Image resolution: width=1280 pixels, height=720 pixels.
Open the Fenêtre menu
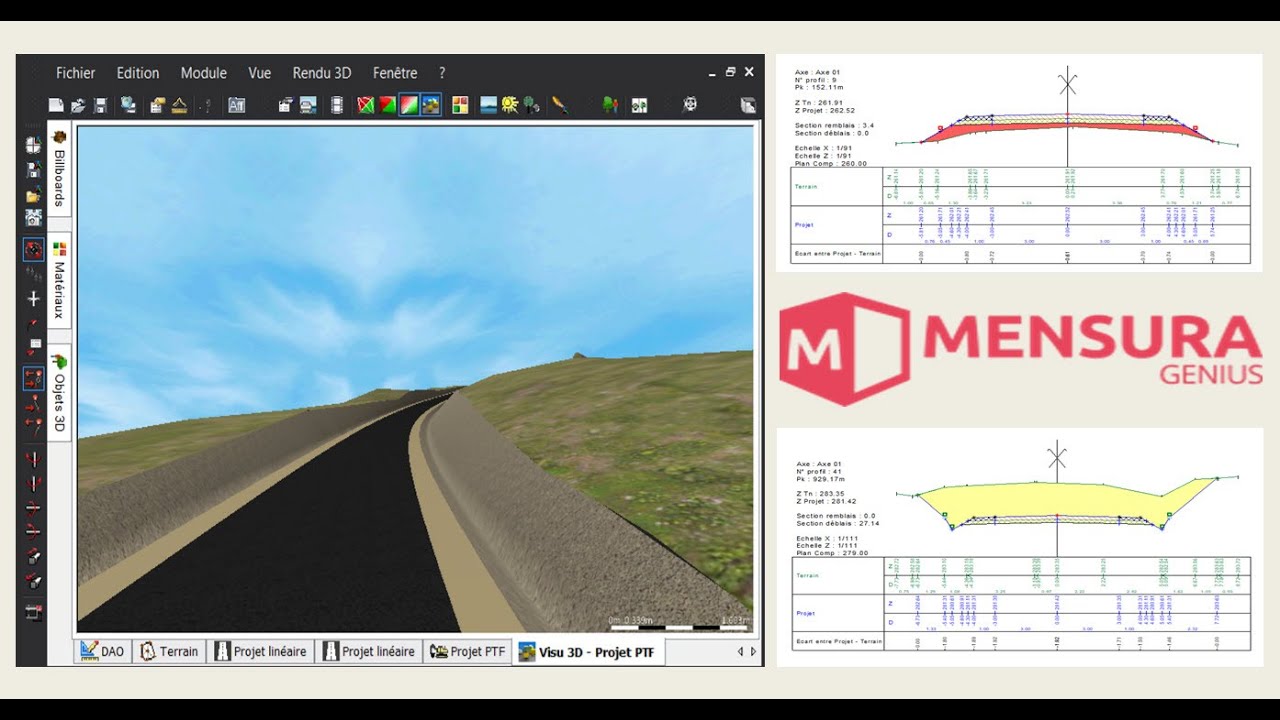(395, 73)
